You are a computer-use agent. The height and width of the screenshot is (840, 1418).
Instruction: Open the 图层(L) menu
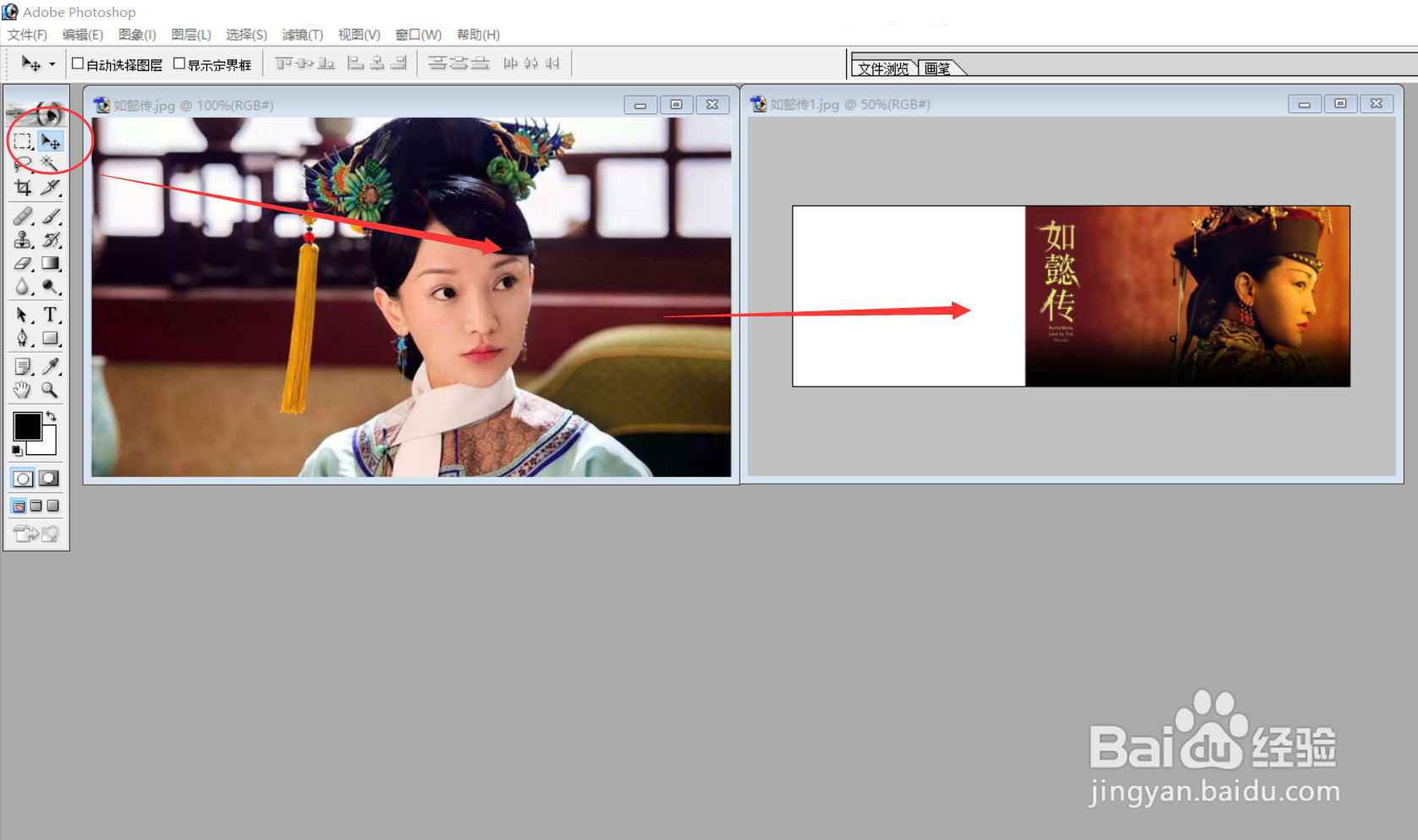coord(191,35)
